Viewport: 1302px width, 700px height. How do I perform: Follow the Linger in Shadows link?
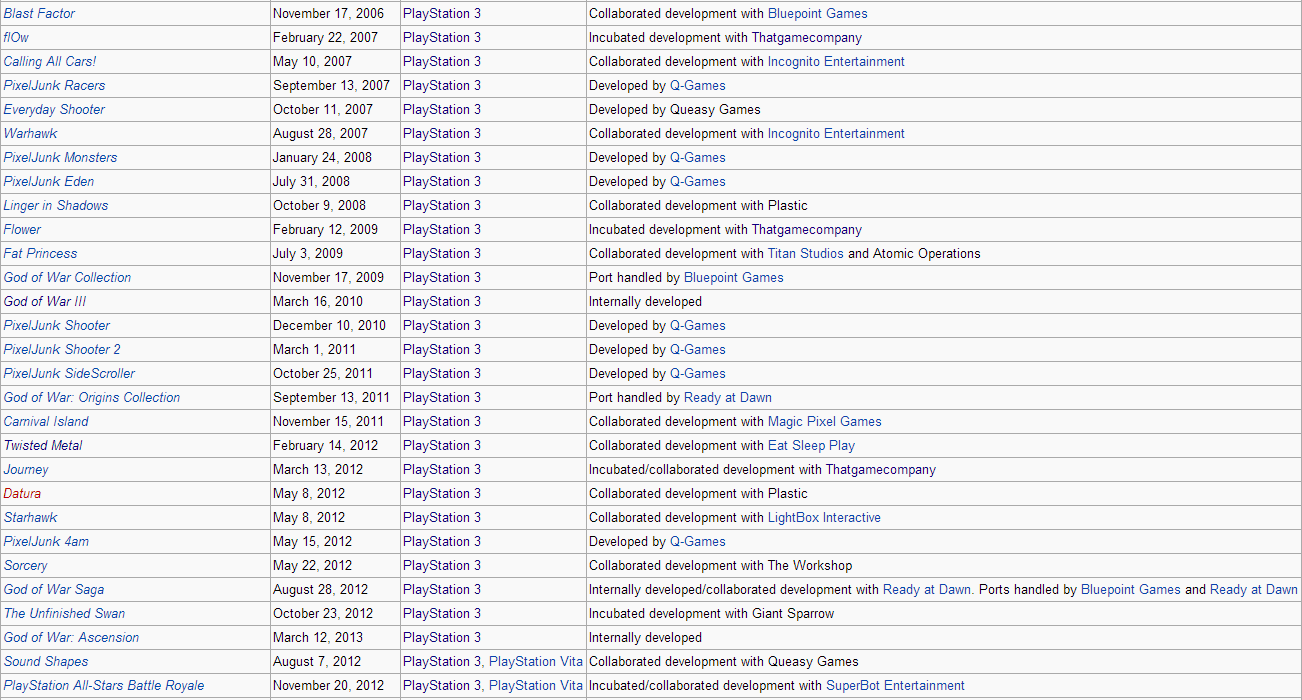[x=56, y=205]
